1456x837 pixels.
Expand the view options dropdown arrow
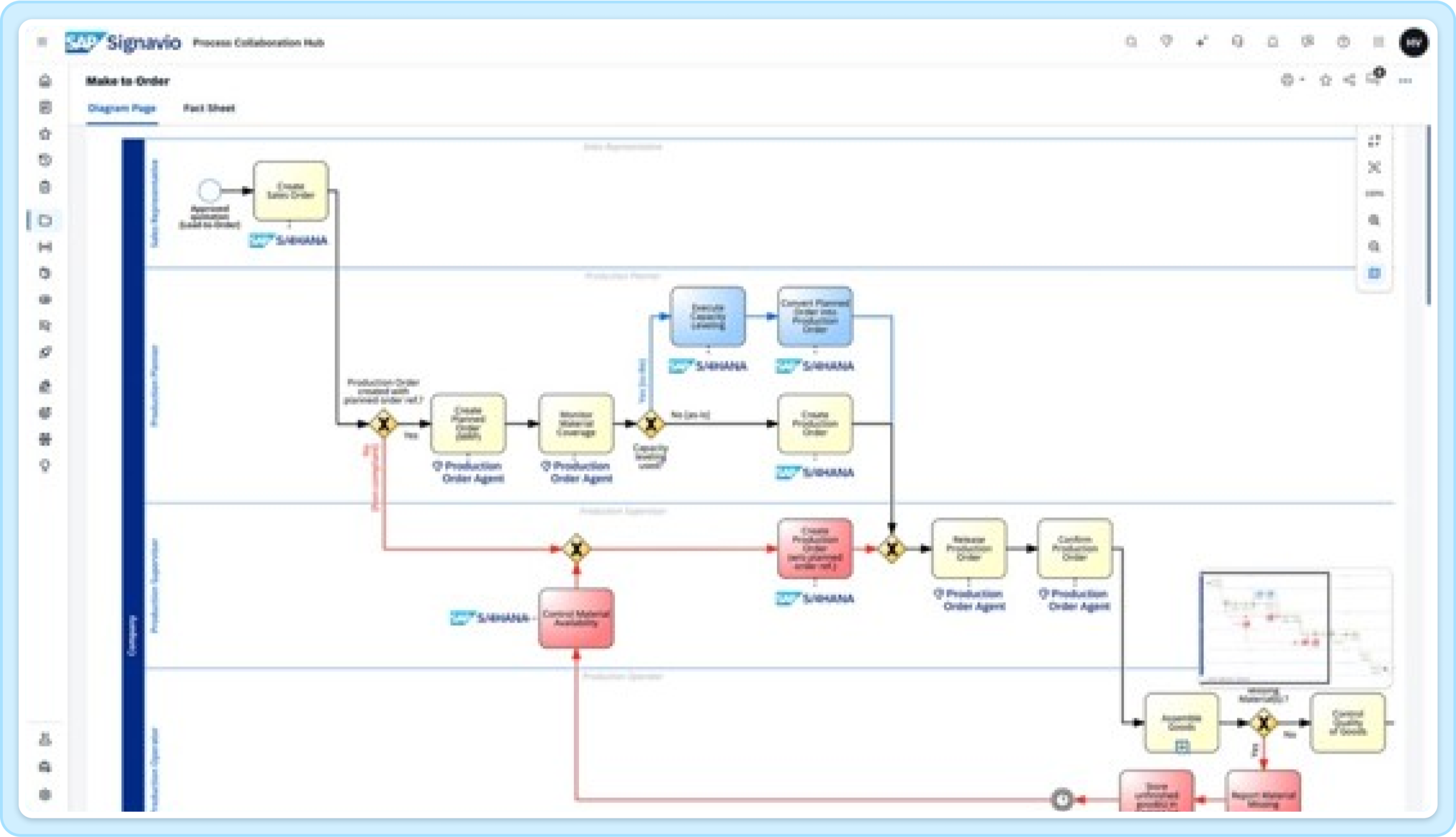point(1302,80)
